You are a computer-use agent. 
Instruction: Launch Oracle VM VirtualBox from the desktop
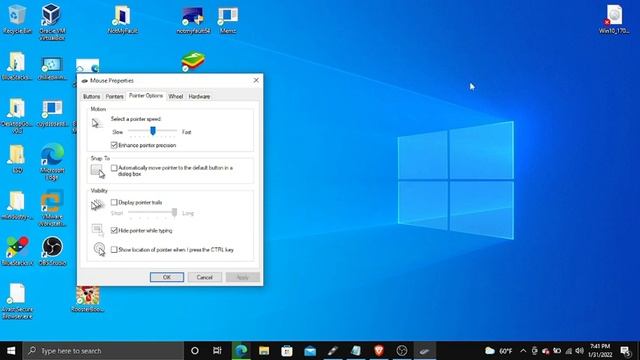coord(52,21)
